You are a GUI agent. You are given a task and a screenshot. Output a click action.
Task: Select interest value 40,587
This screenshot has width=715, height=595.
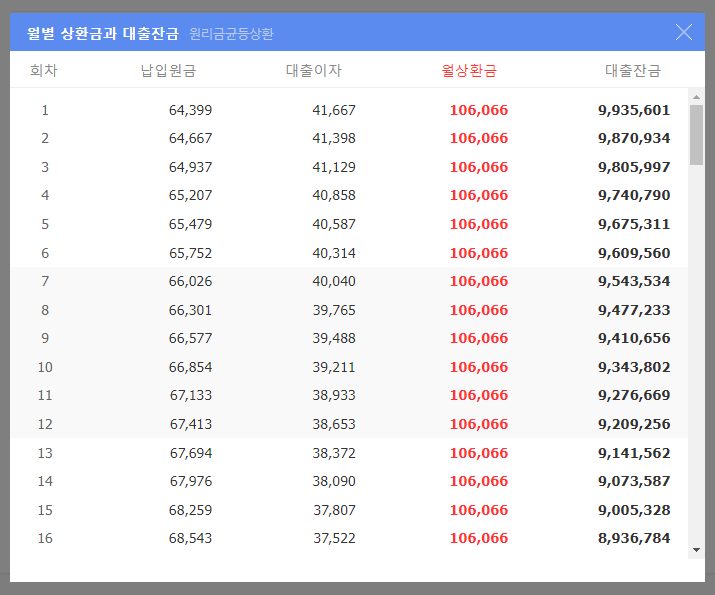(334, 224)
